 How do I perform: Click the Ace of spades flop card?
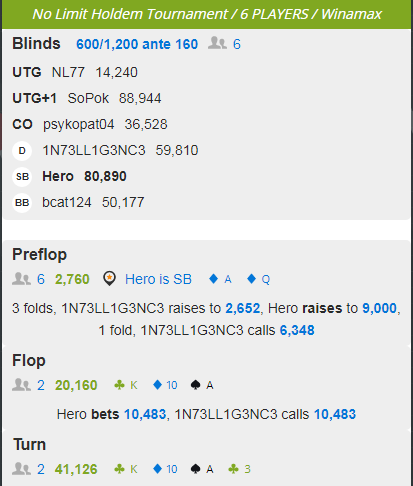[x=202, y=385]
